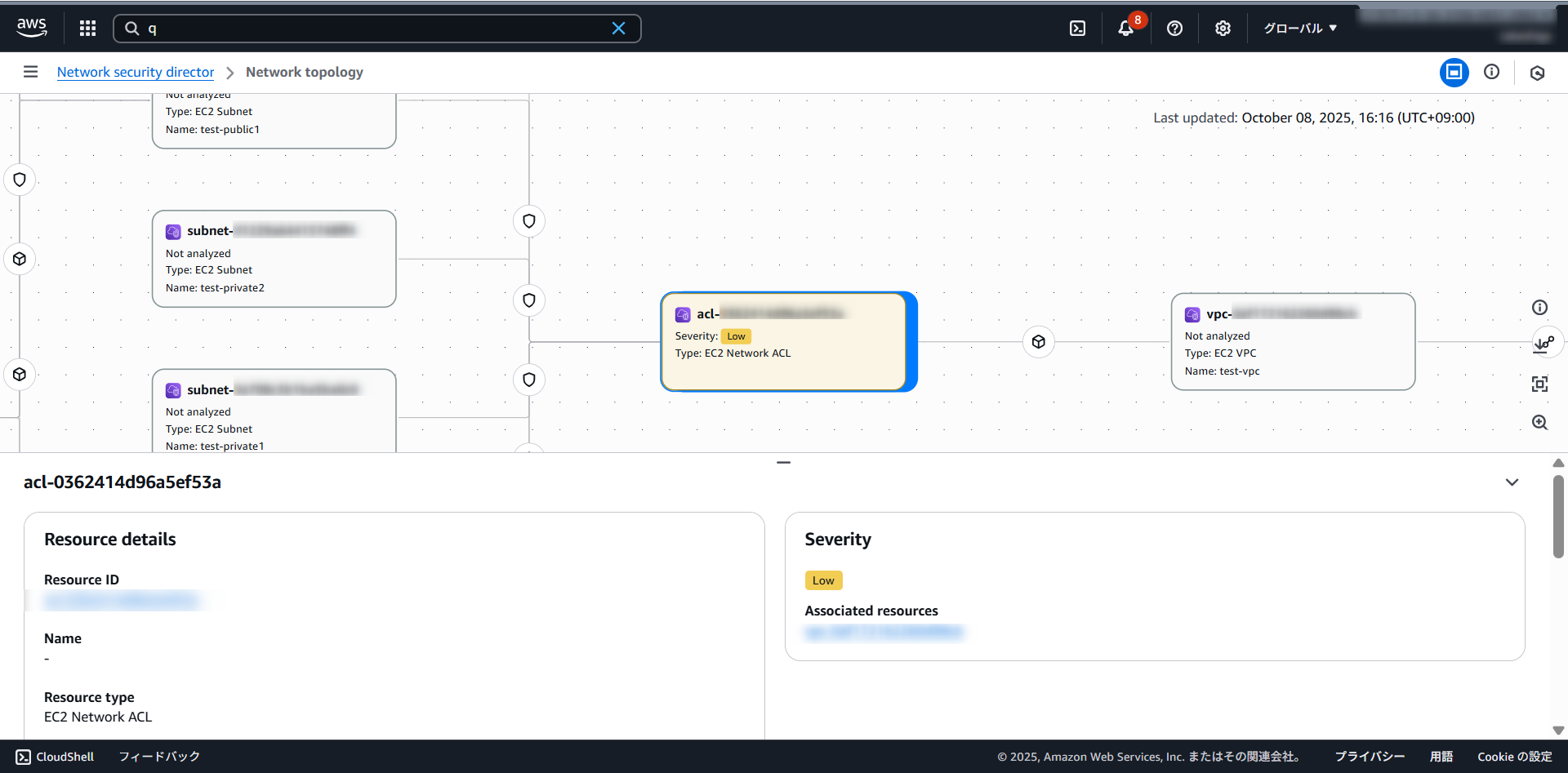Open the AWS services grid menu
Viewport: 1568px width, 773px height.
pos(87,29)
